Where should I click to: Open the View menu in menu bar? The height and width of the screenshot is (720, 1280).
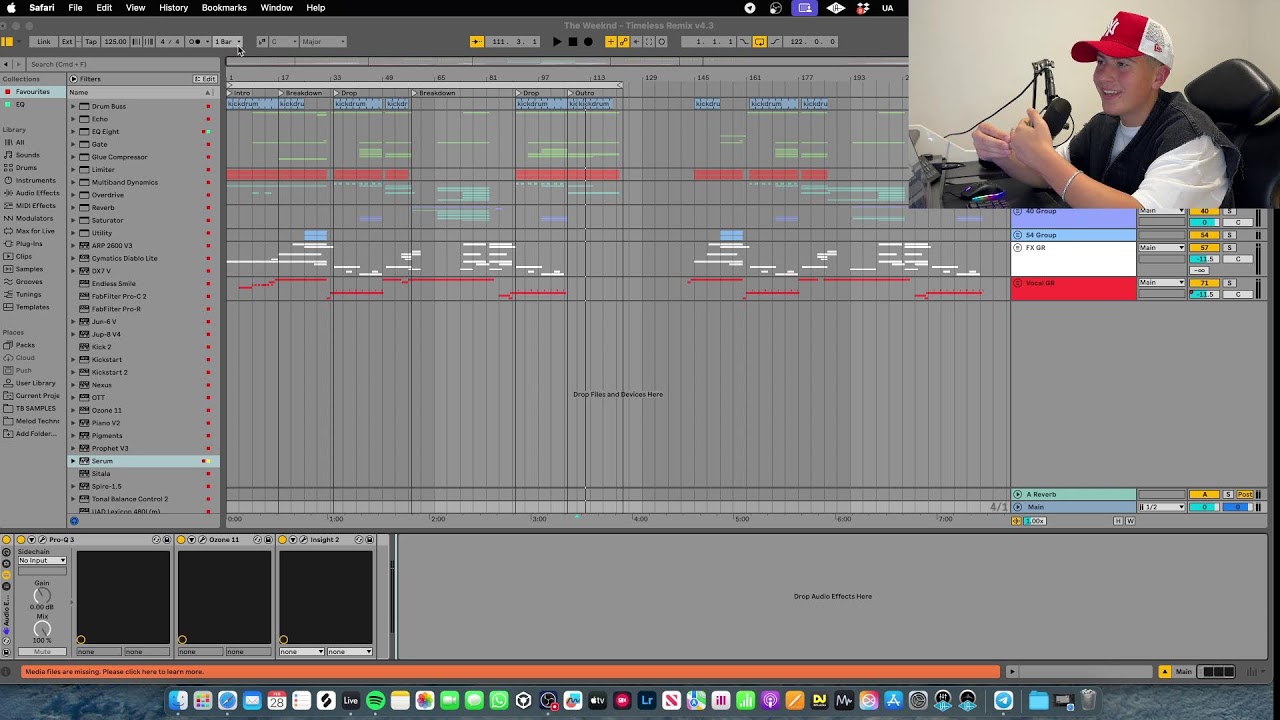(136, 8)
